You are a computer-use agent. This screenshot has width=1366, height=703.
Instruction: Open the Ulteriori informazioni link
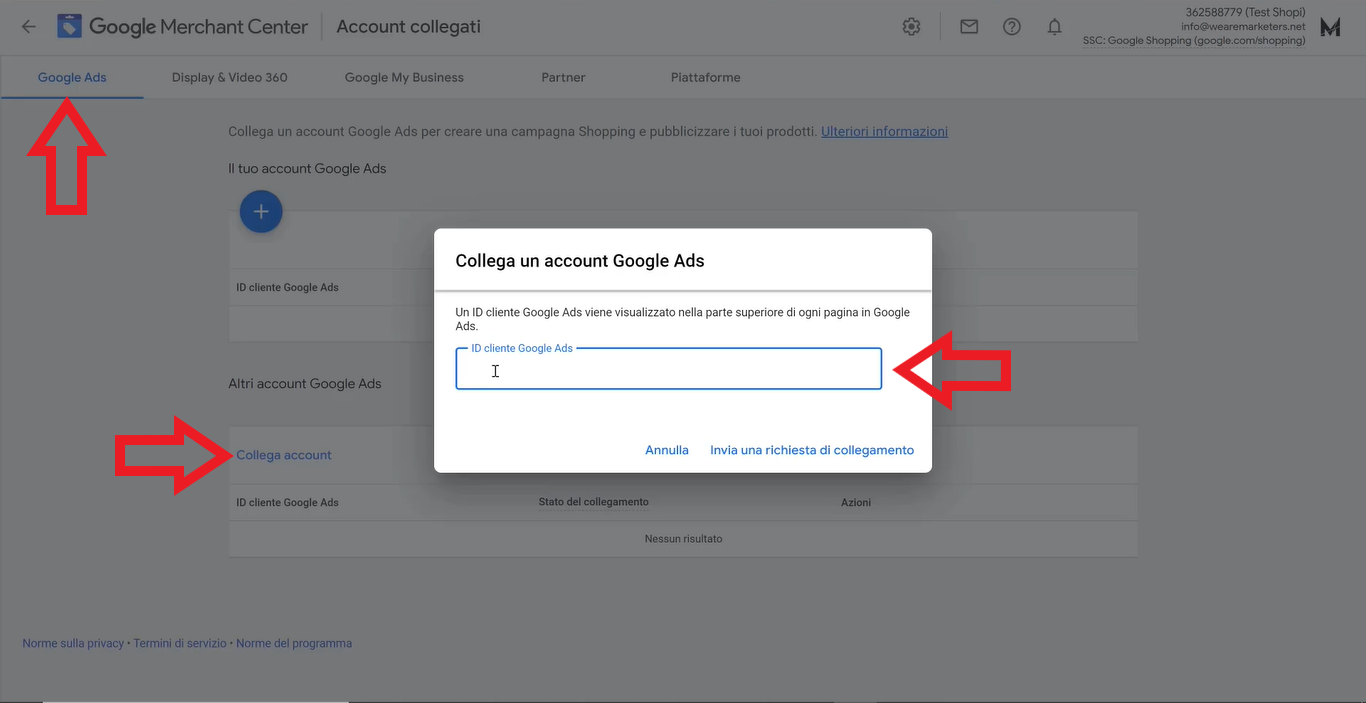[884, 131]
